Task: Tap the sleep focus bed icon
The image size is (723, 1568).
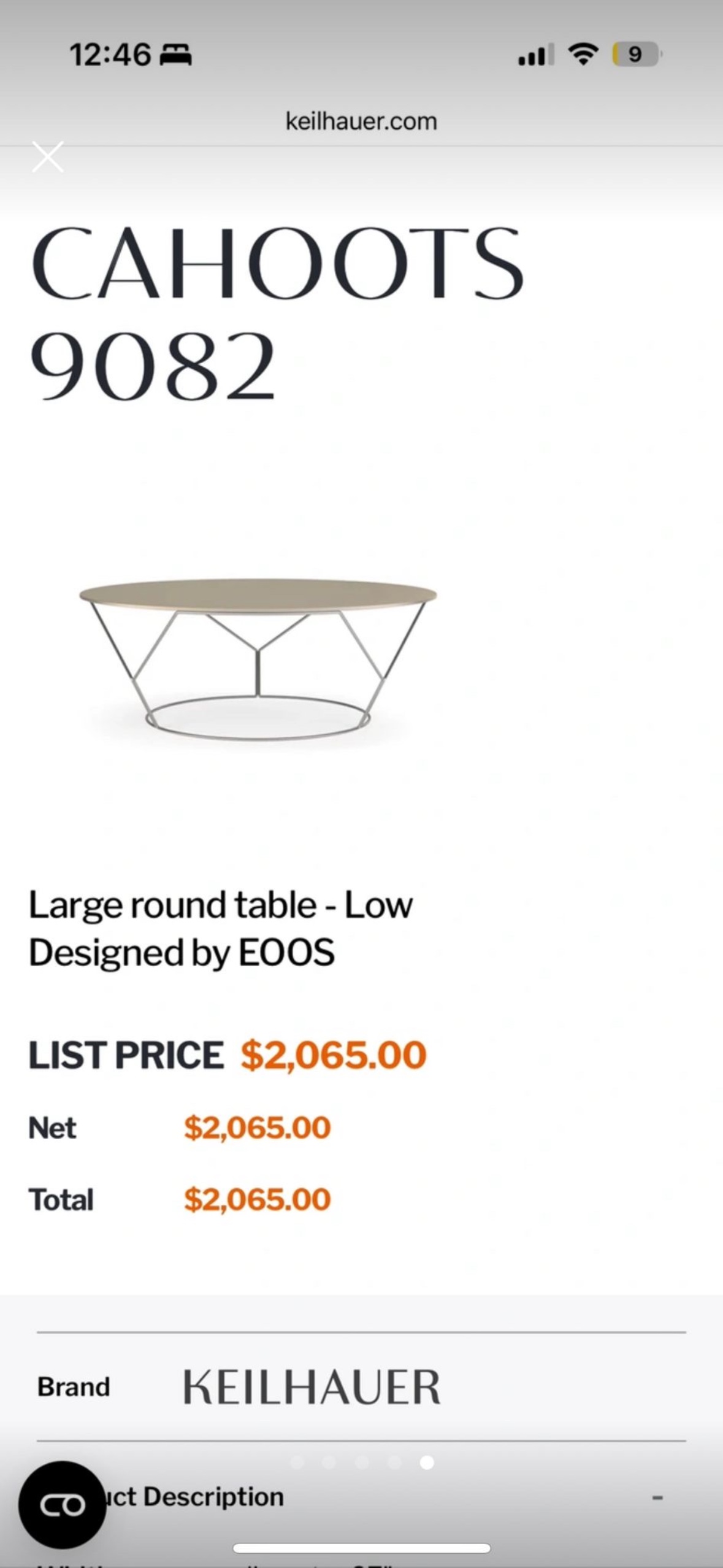Action: coord(176,56)
